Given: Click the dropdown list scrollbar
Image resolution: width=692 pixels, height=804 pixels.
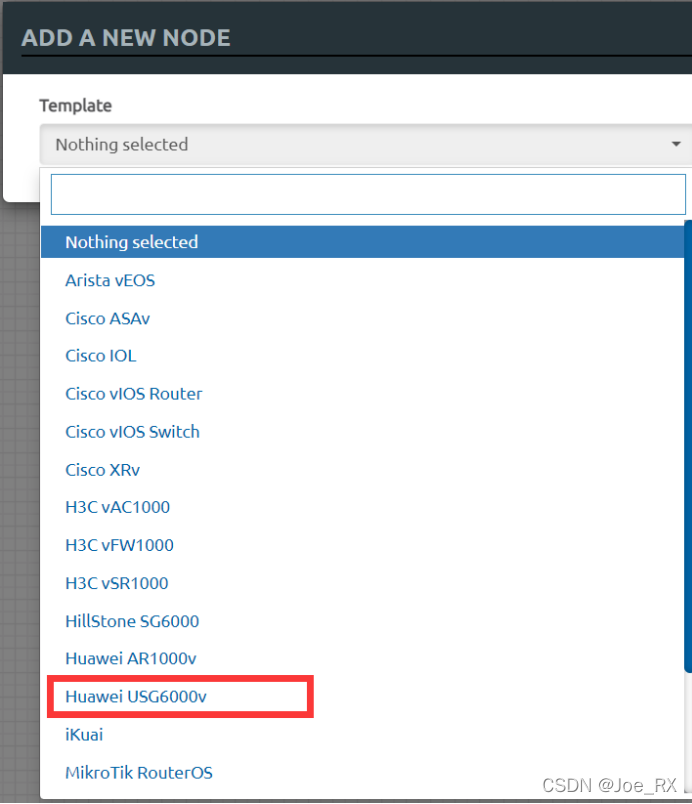Looking at the screenshot, I should 688,445.
